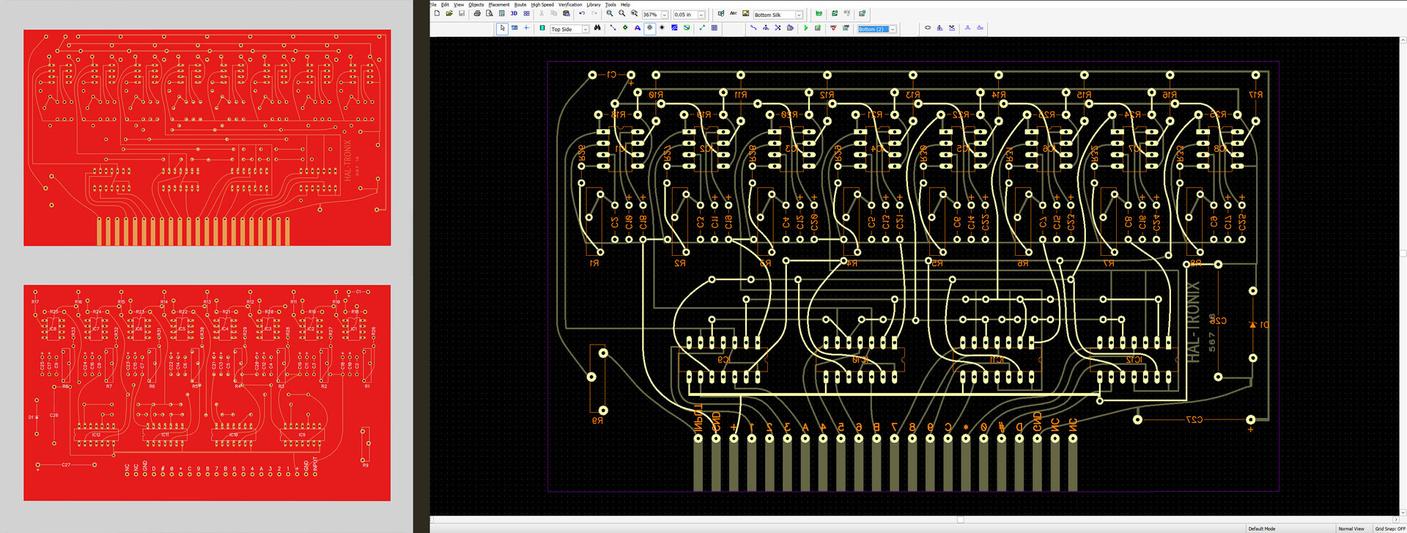Expand the Bottom Silk layer dropdown
Viewport: 1407px width, 533px height.
coord(800,15)
